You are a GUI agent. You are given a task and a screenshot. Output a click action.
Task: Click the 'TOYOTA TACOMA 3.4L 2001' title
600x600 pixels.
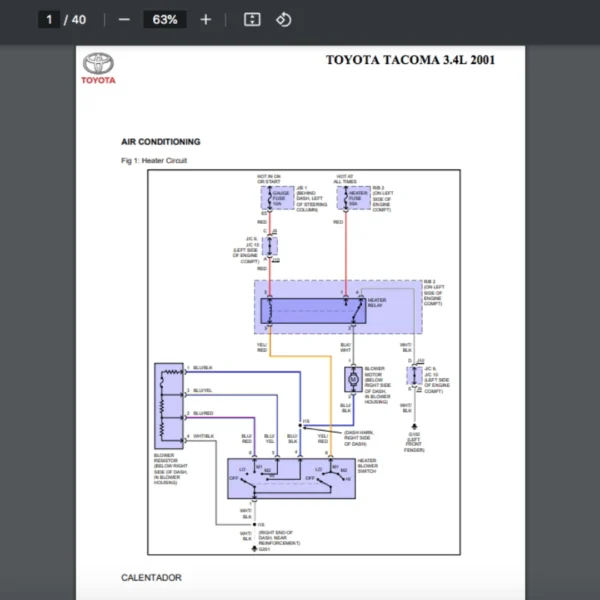click(x=411, y=60)
